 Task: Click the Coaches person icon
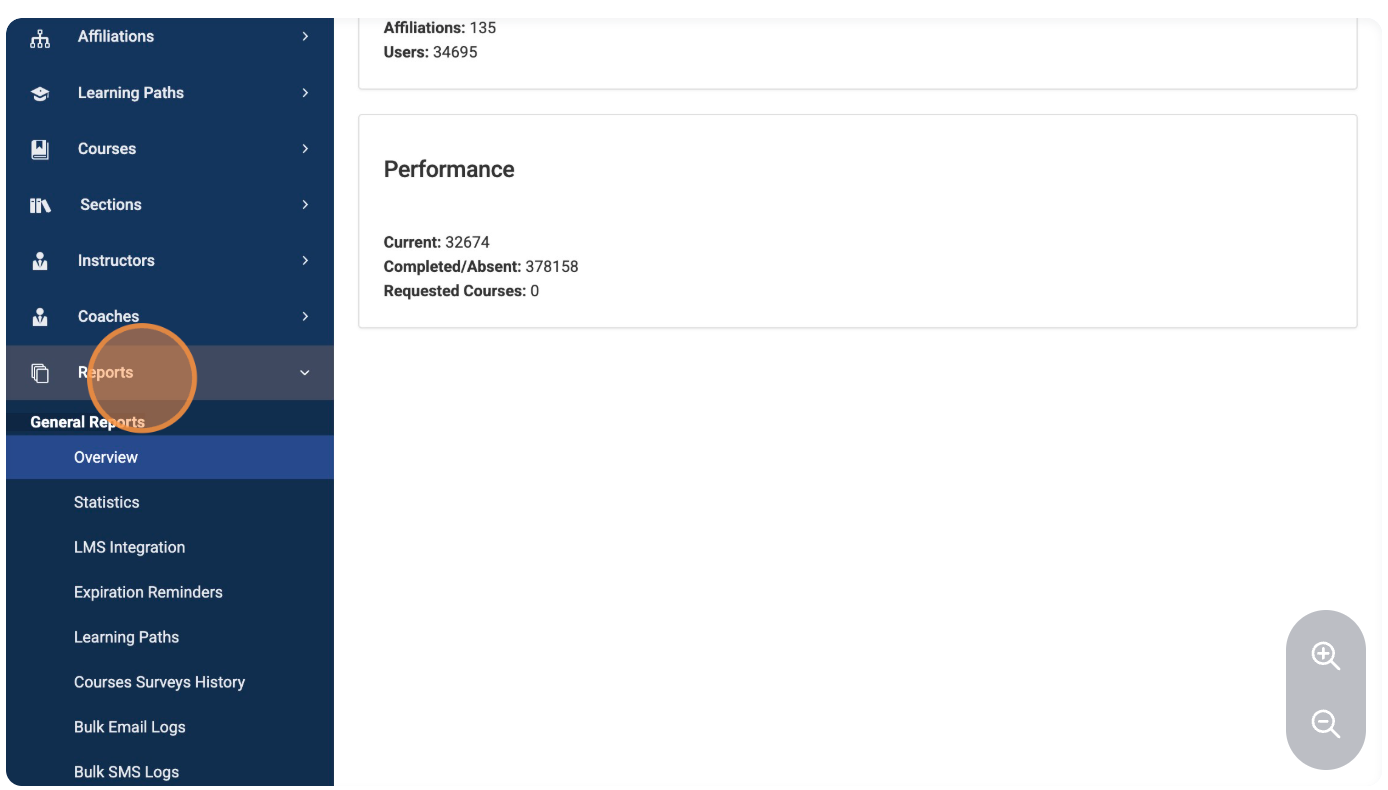click(x=40, y=317)
